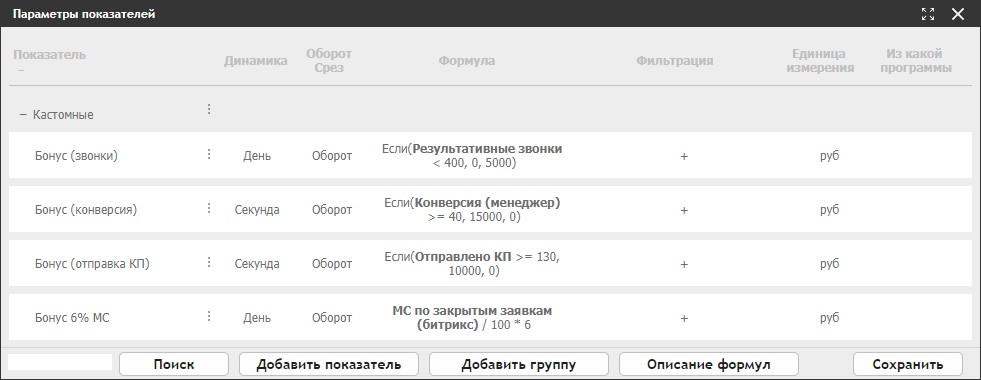The image size is (981, 380).
Task: Focus the search input field
Action: tap(60, 362)
